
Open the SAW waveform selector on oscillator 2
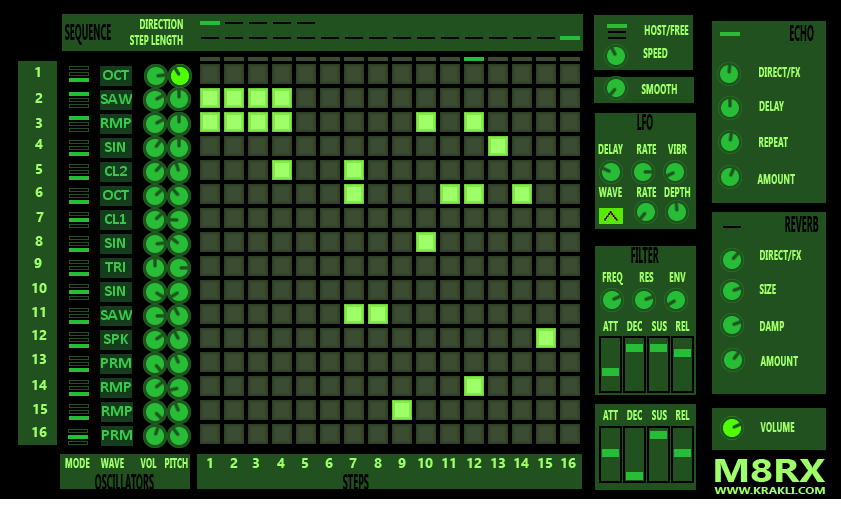[116, 99]
